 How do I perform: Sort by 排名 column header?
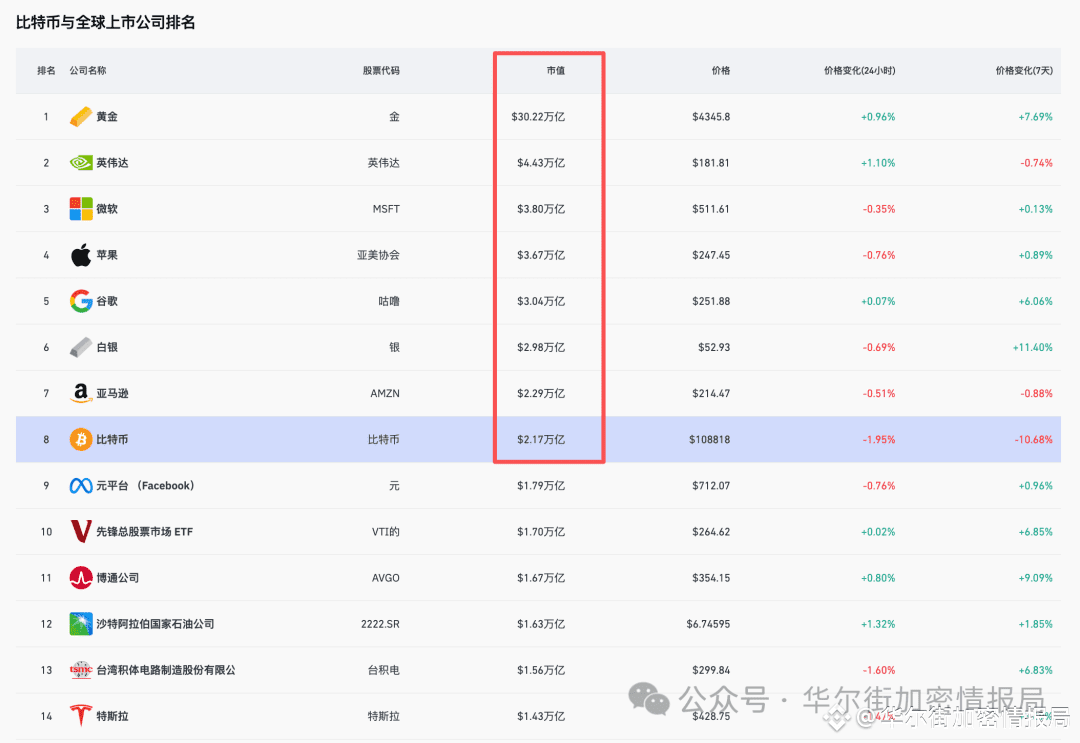click(x=46, y=71)
